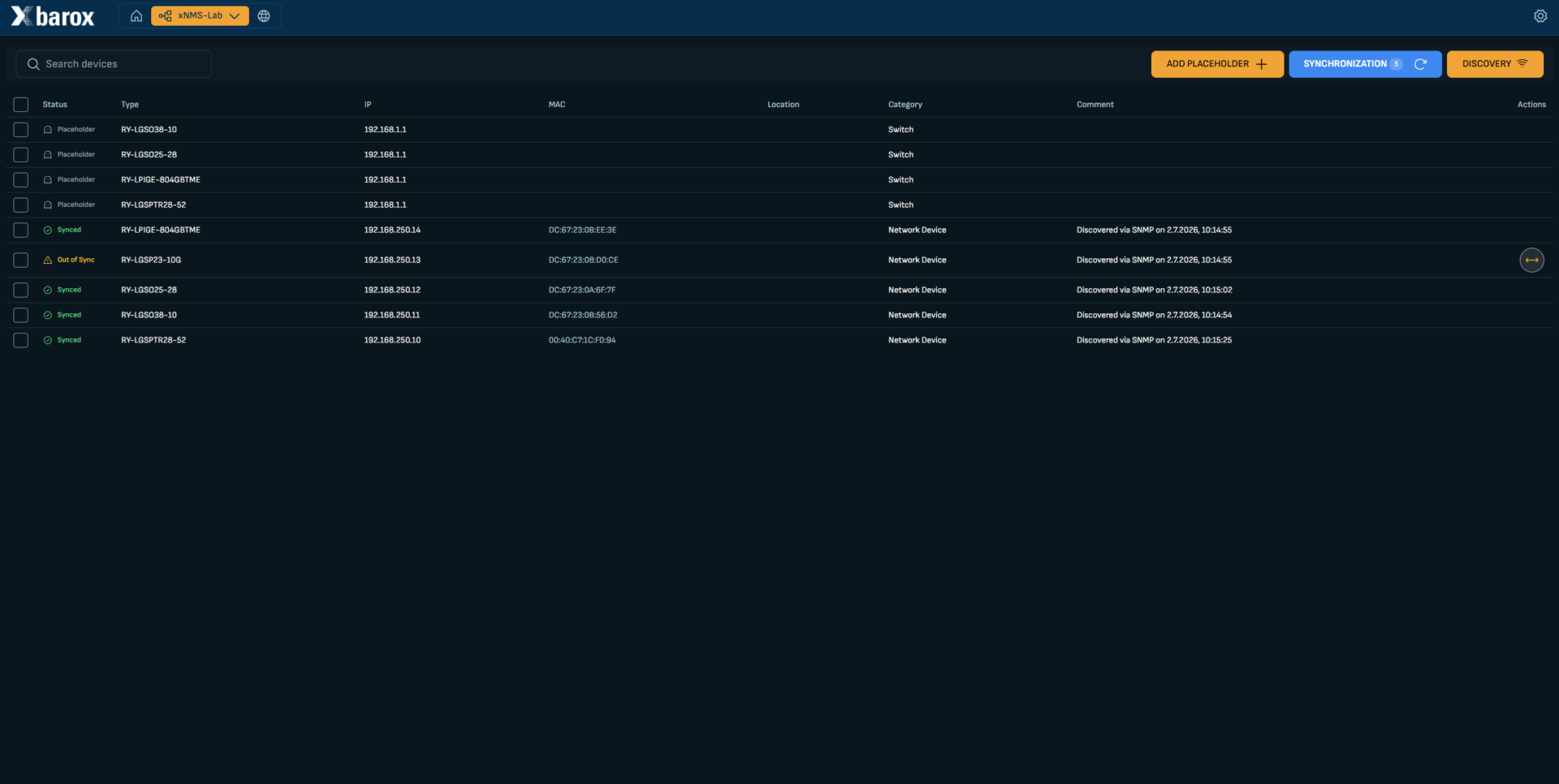The height and width of the screenshot is (784, 1559).
Task: Sort the table by Category column header
Action: coord(905,105)
